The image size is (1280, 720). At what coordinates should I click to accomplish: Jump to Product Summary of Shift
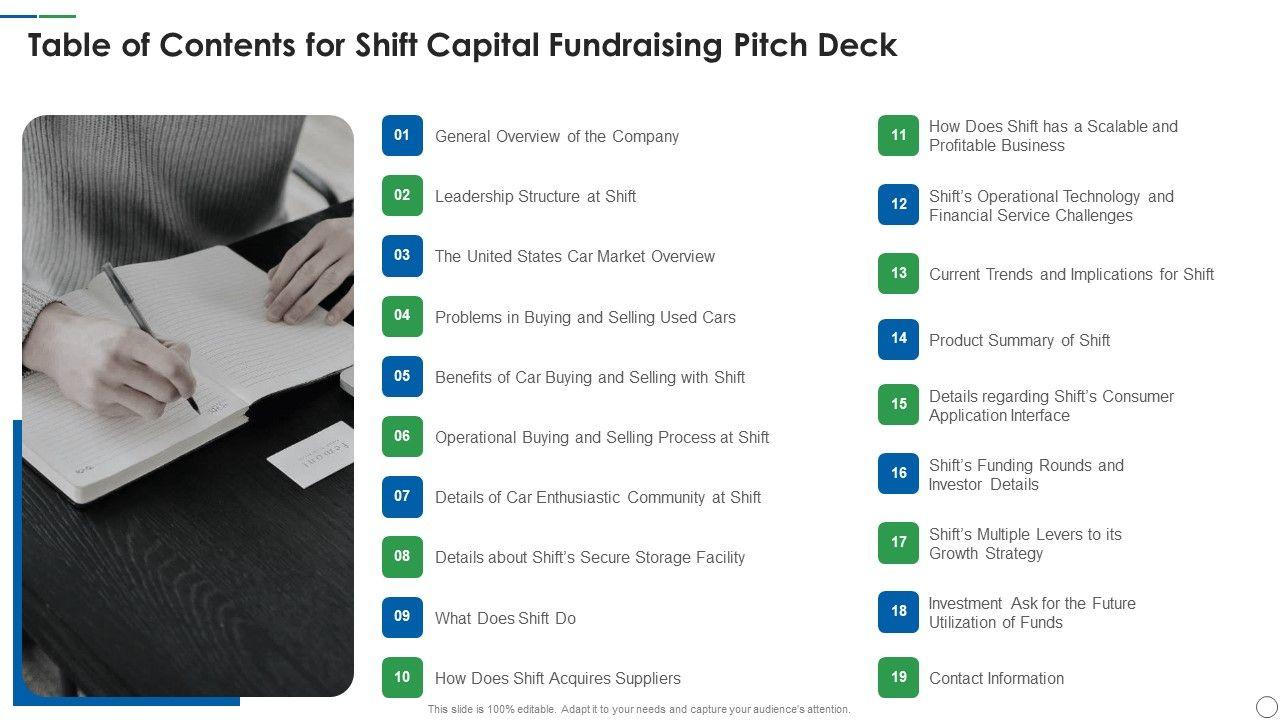pos(1019,341)
